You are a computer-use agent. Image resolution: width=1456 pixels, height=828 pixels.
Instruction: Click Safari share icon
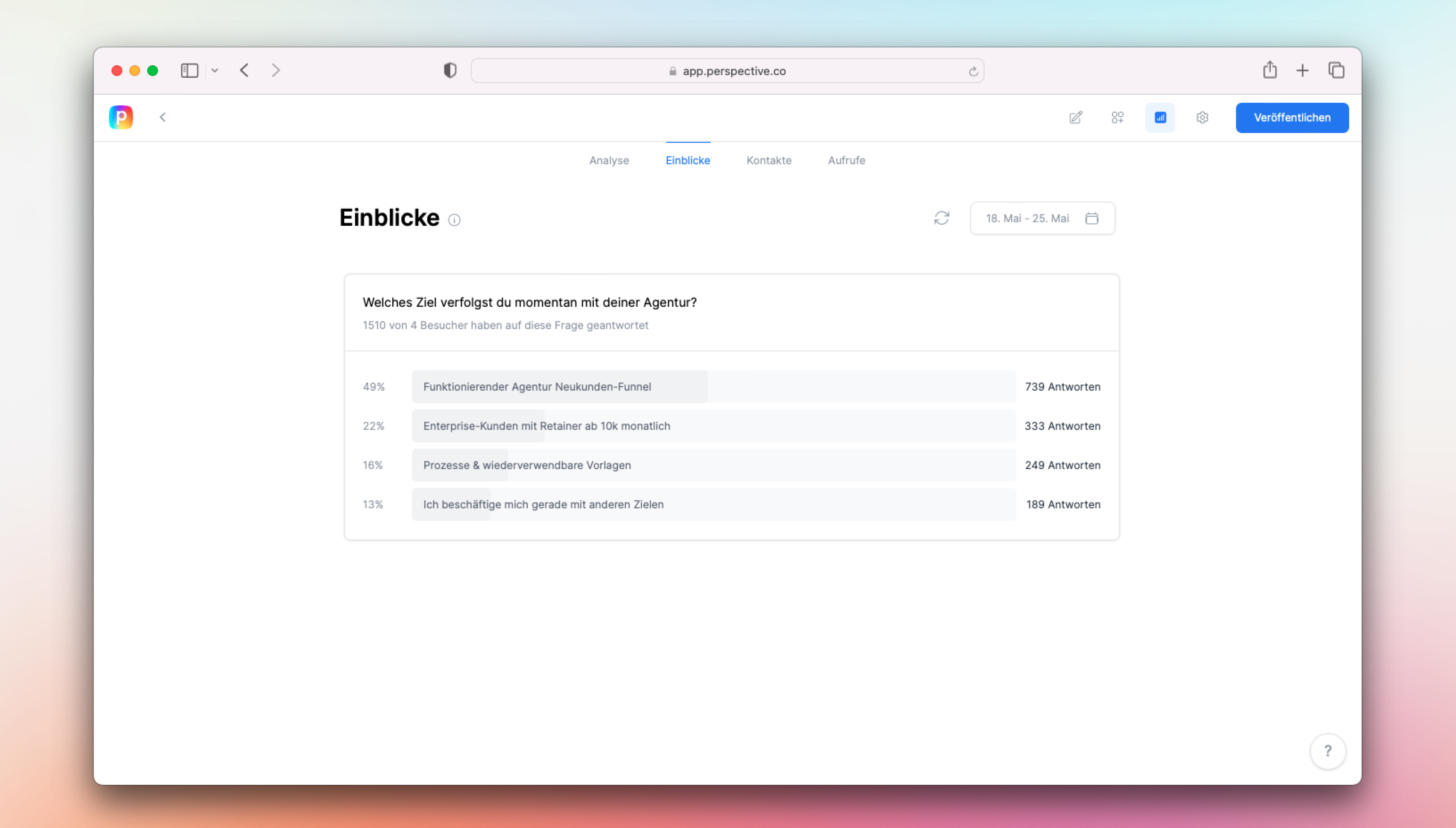click(1269, 70)
